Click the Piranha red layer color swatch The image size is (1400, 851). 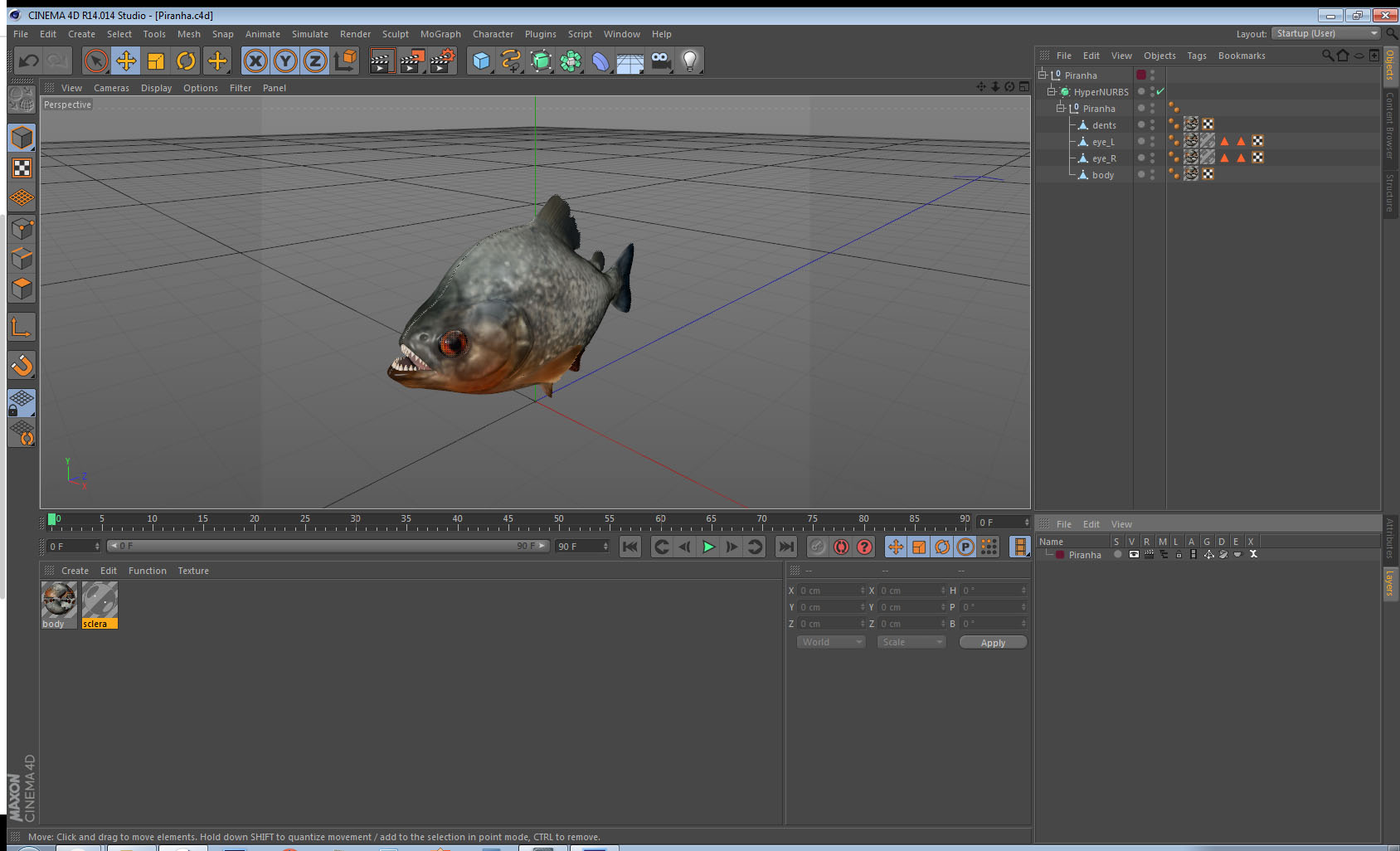tap(1060, 555)
